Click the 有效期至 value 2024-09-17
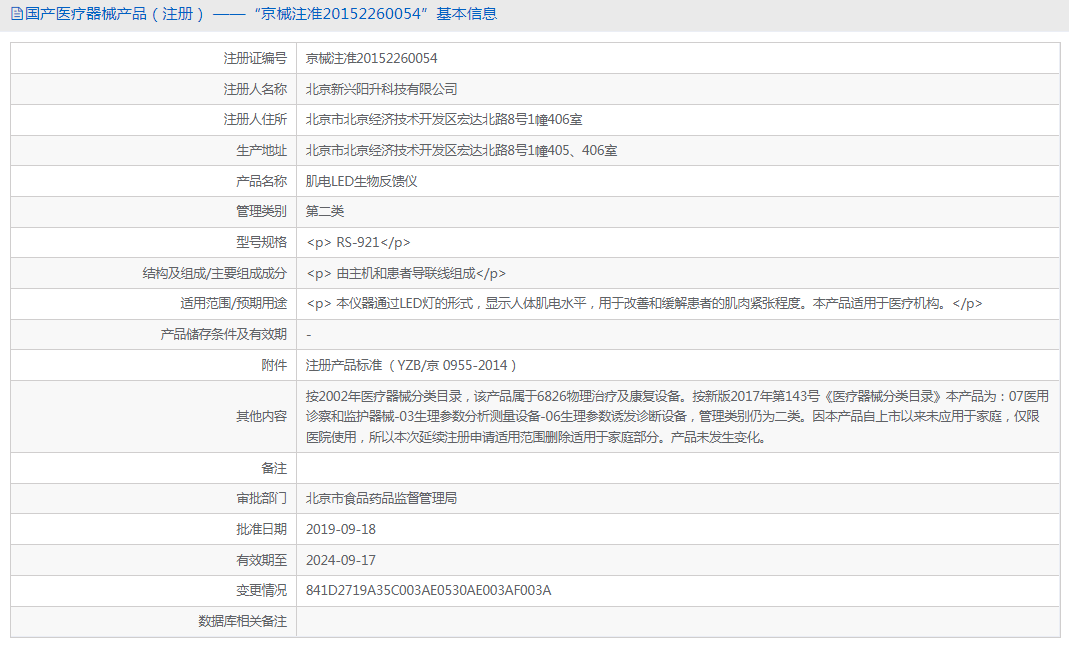The width and height of the screenshot is (1069, 645). point(343,560)
